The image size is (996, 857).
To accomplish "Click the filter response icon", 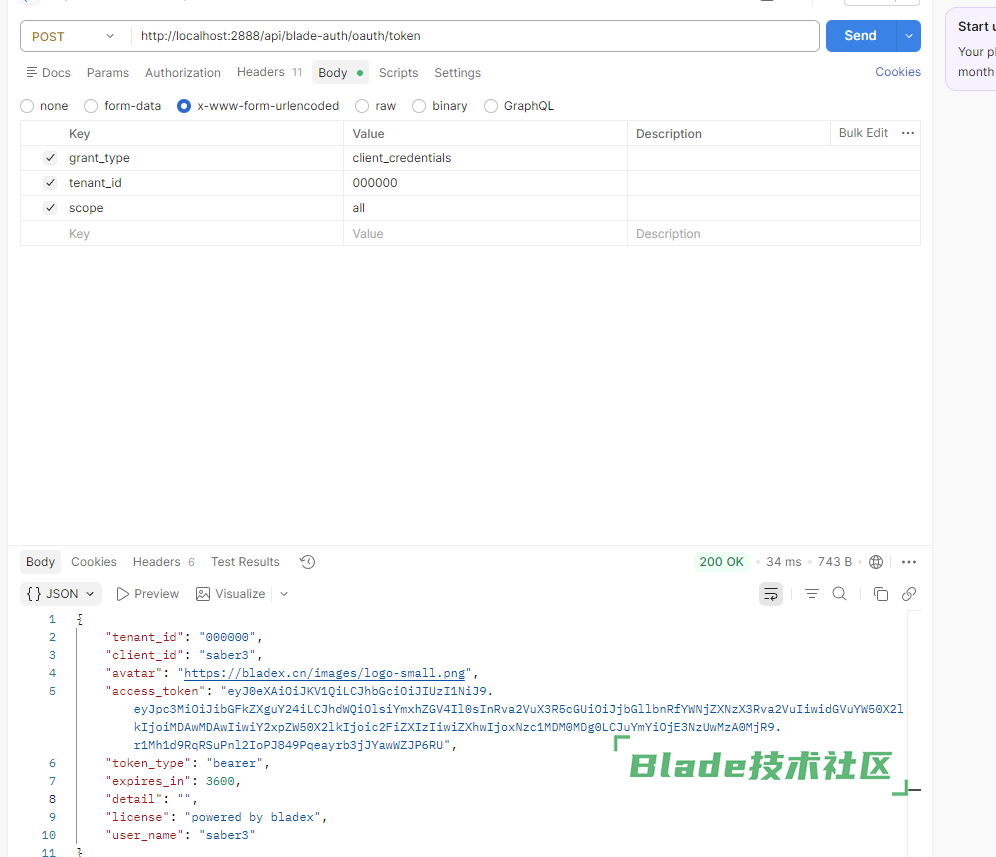I will pyautogui.click(x=812, y=594).
